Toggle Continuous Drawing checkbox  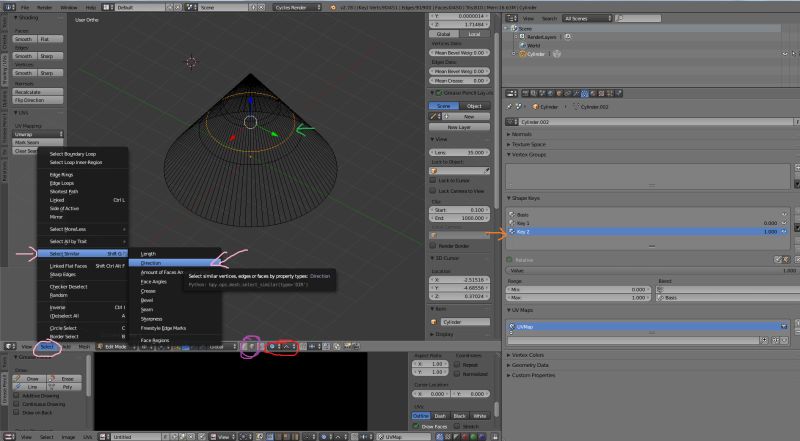[16, 404]
